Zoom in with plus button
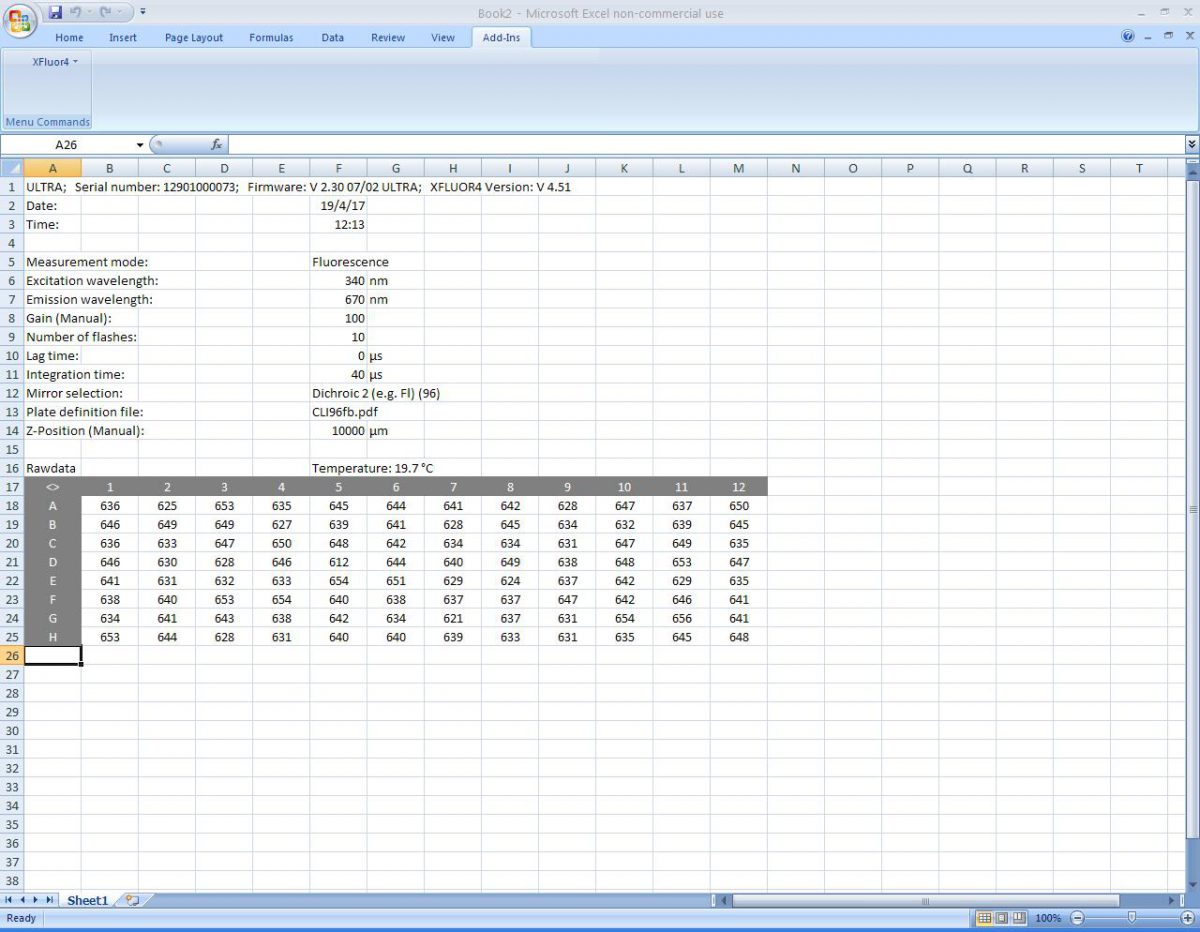Image resolution: width=1200 pixels, height=932 pixels. point(1187,918)
